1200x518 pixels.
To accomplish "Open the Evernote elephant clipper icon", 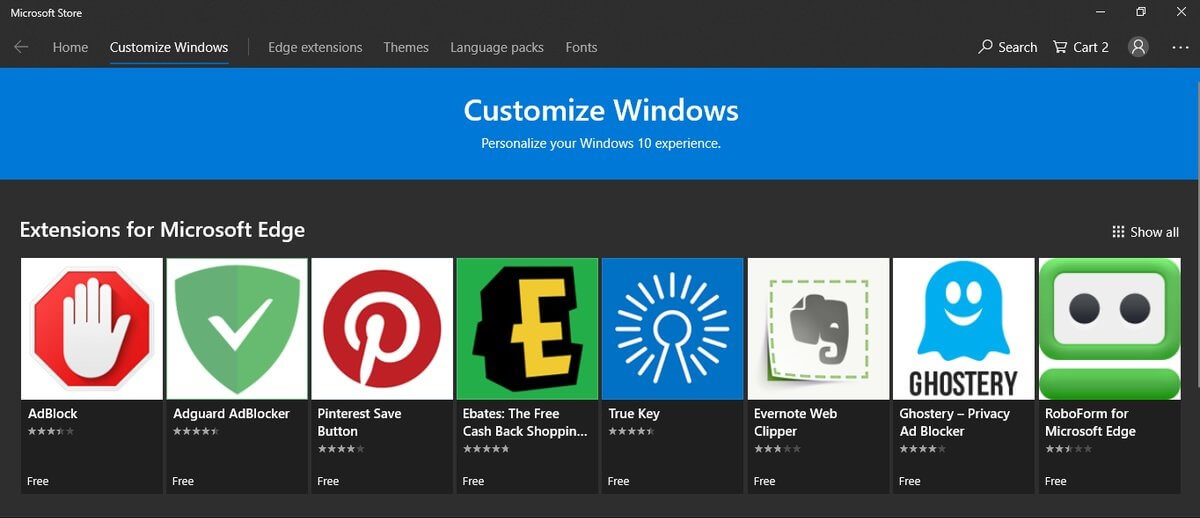I will click(819, 329).
